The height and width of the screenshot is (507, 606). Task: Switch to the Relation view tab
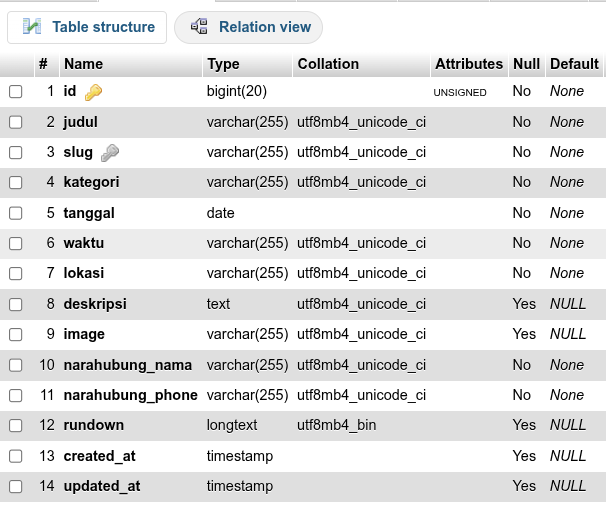[249, 27]
